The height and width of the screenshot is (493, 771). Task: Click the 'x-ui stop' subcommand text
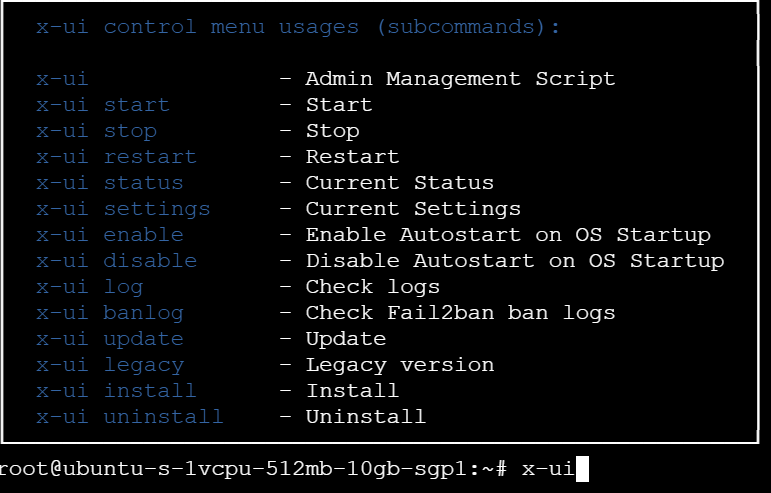point(96,131)
